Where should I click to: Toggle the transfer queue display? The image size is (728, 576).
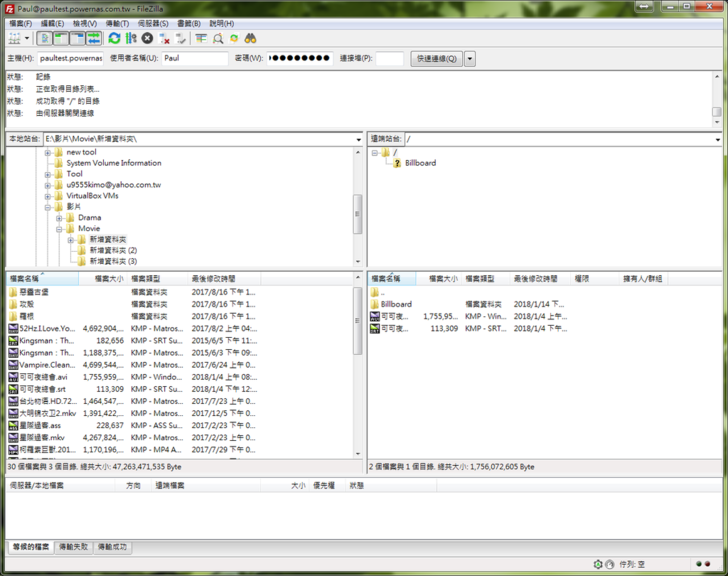click(x=93, y=38)
